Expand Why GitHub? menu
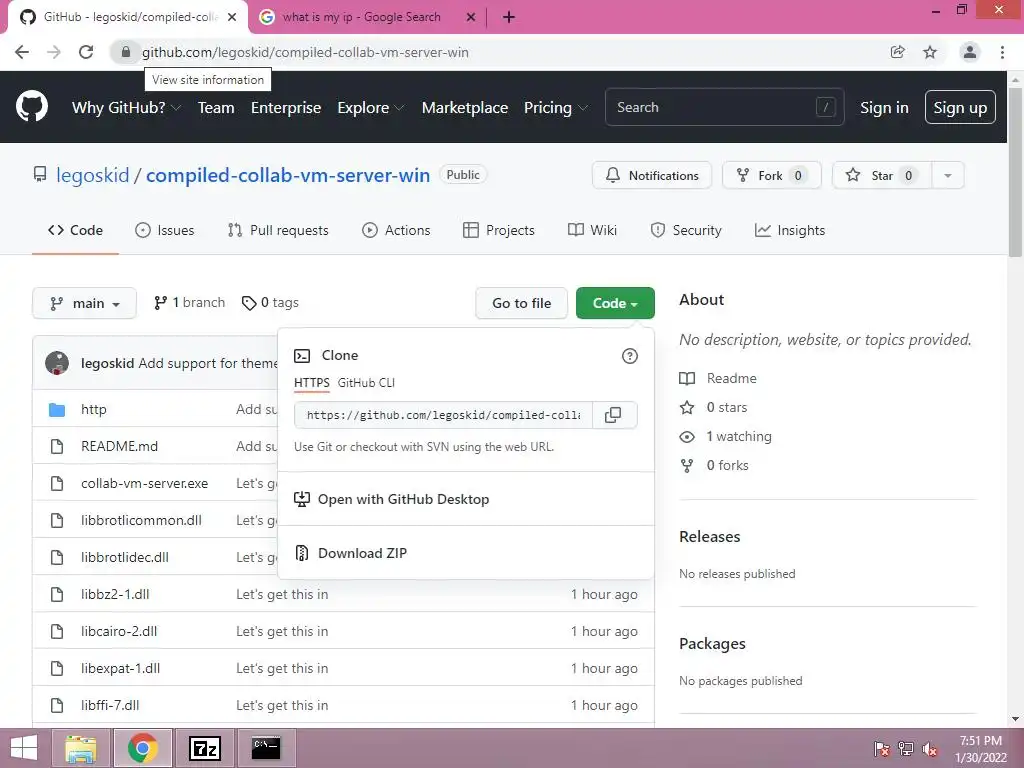This screenshot has height=768, width=1024. point(126,107)
